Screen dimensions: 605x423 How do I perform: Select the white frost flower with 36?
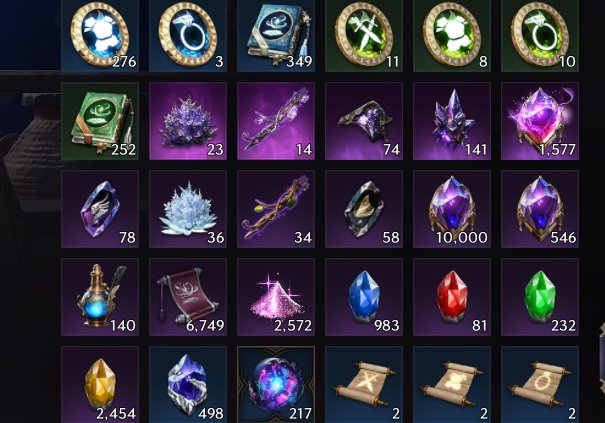(x=188, y=209)
